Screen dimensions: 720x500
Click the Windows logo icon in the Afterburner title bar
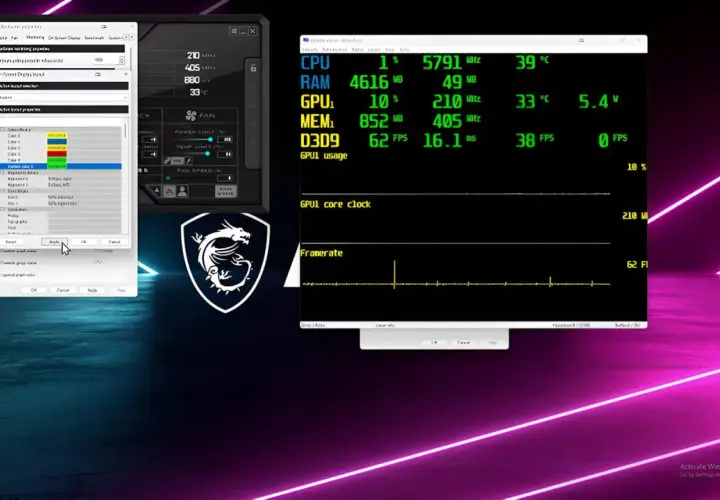point(234,31)
